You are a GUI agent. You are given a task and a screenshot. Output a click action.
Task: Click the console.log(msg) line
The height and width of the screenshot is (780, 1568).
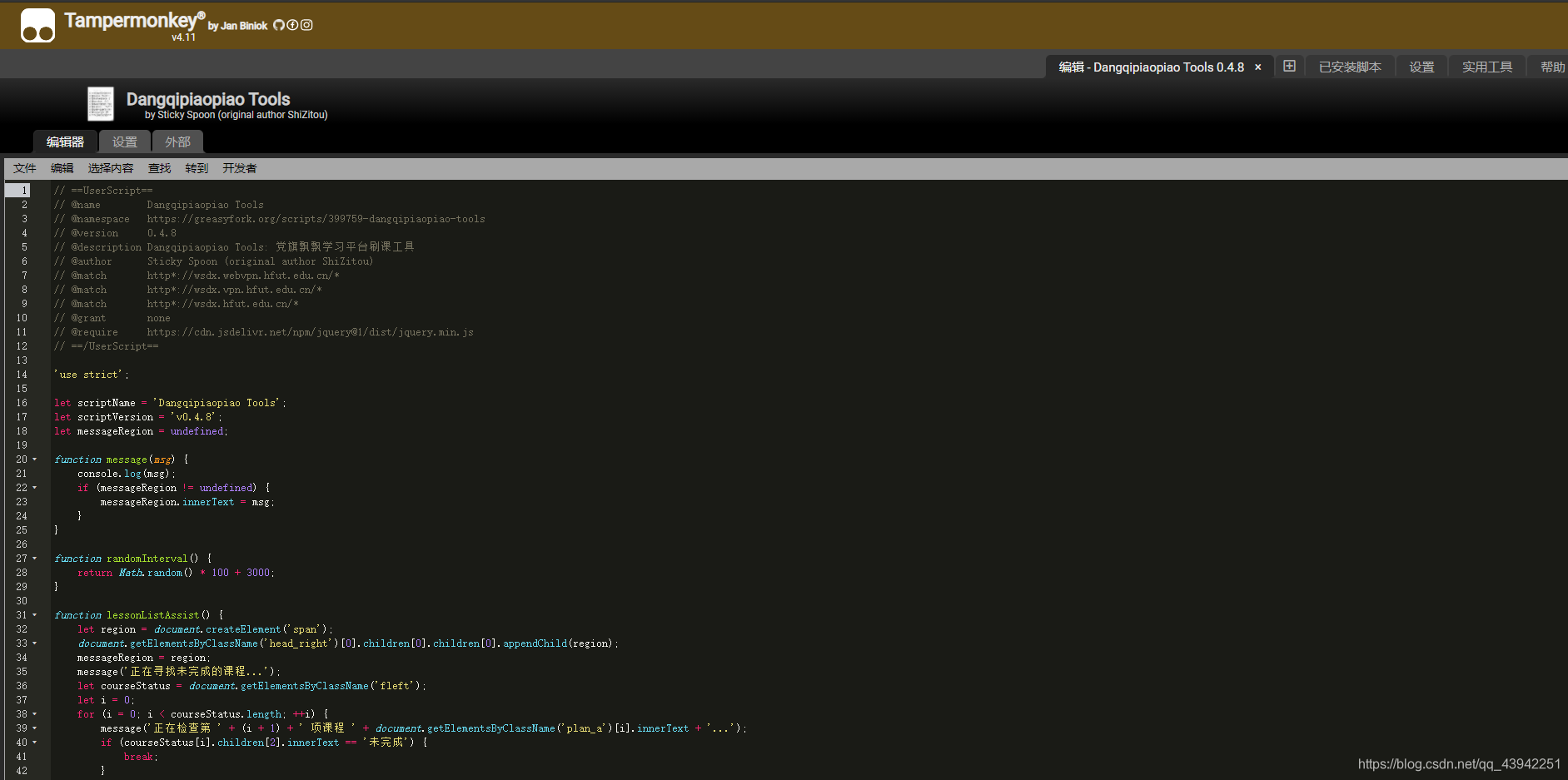point(127,474)
